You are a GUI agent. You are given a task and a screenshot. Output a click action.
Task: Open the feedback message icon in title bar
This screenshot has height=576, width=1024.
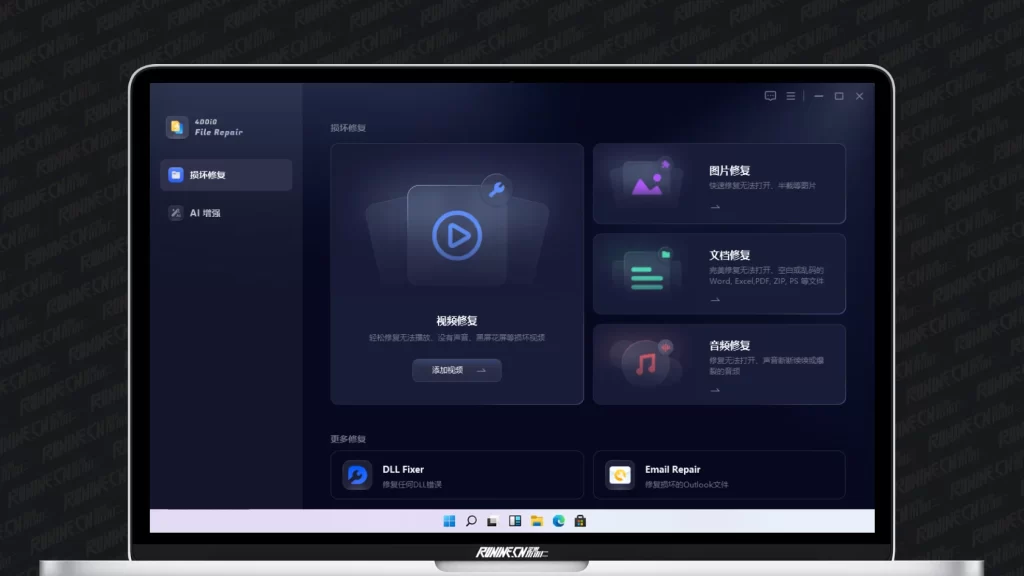pos(770,96)
